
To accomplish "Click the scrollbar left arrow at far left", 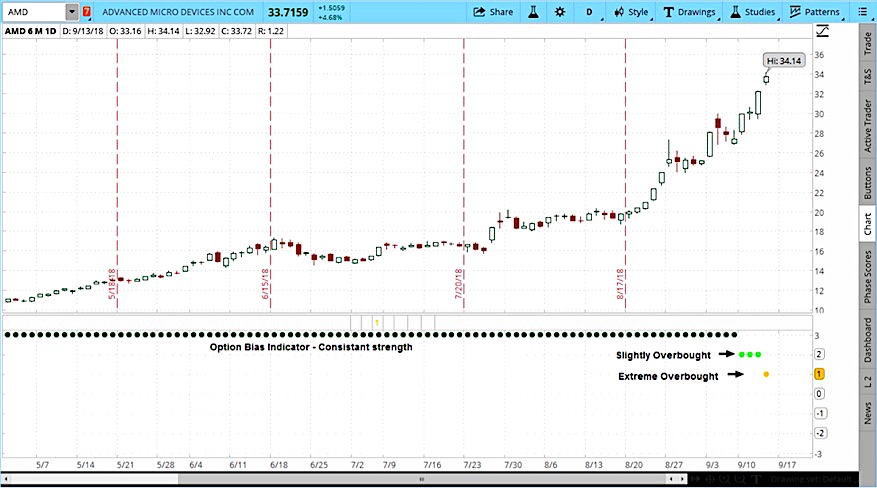I will pyautogui.click(x=6, y=479).
